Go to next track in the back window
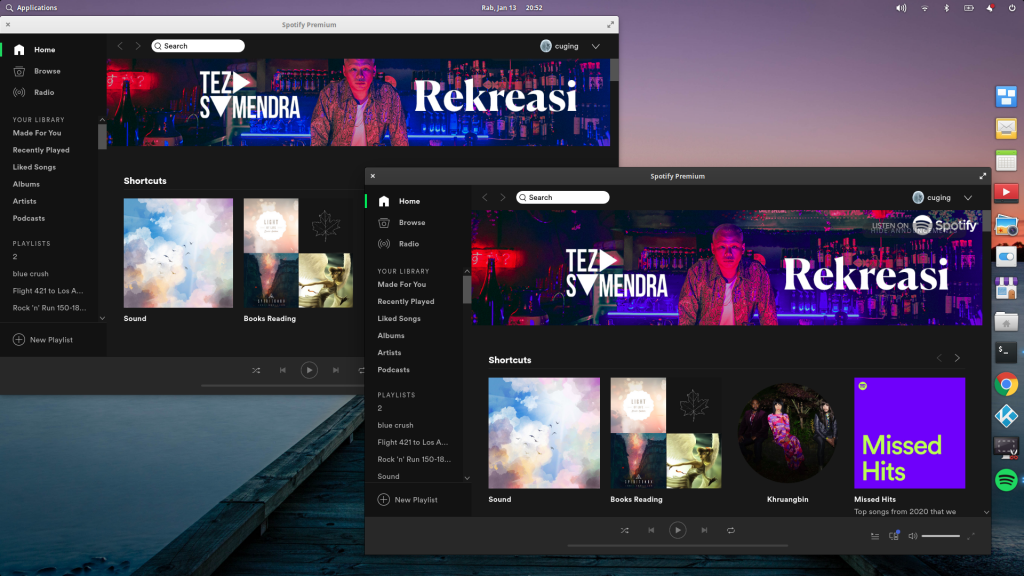1024x576 pixels. pyautogui.click(x=336, y=370)
